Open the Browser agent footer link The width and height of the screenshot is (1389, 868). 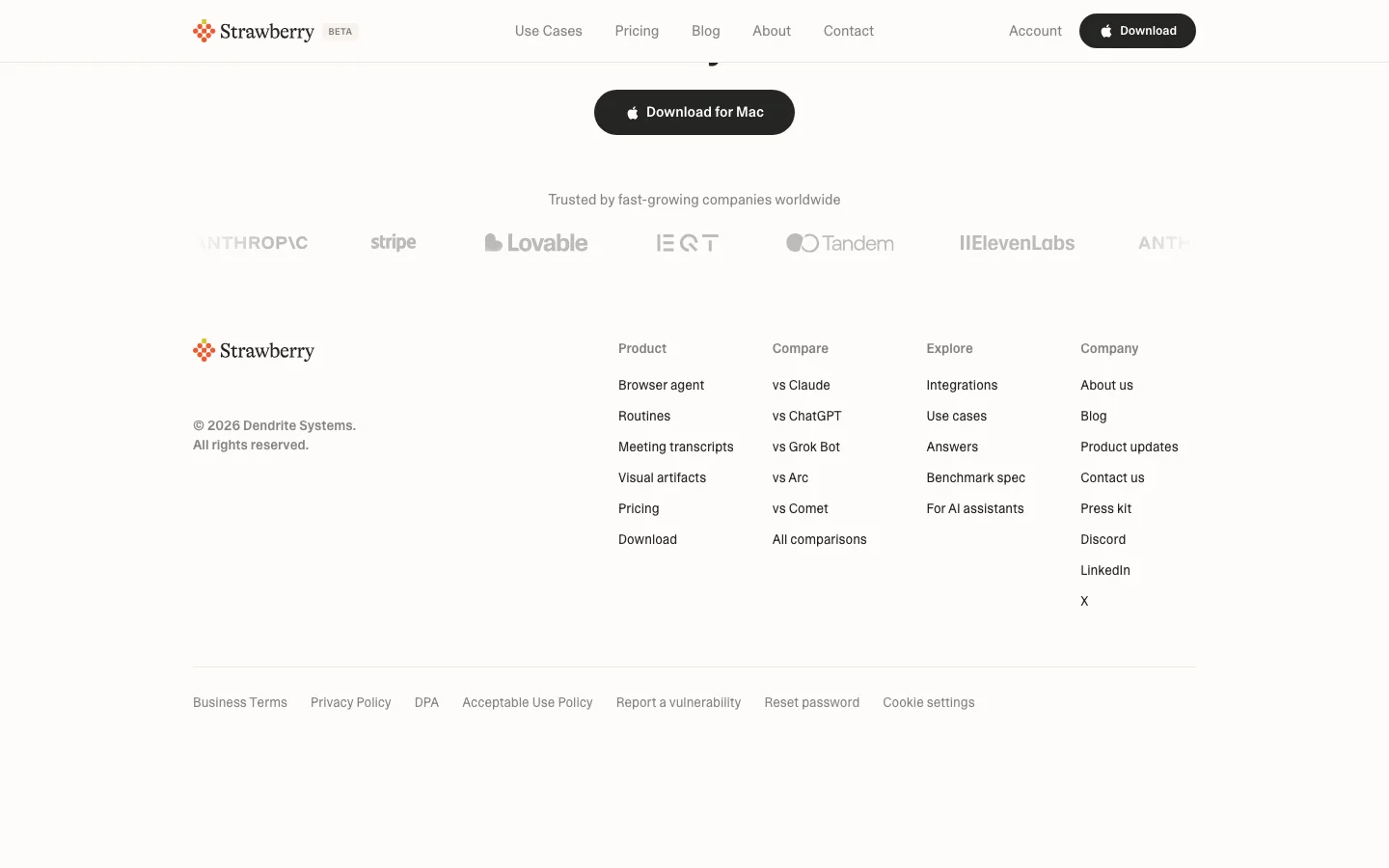click(x=662, y=385)
